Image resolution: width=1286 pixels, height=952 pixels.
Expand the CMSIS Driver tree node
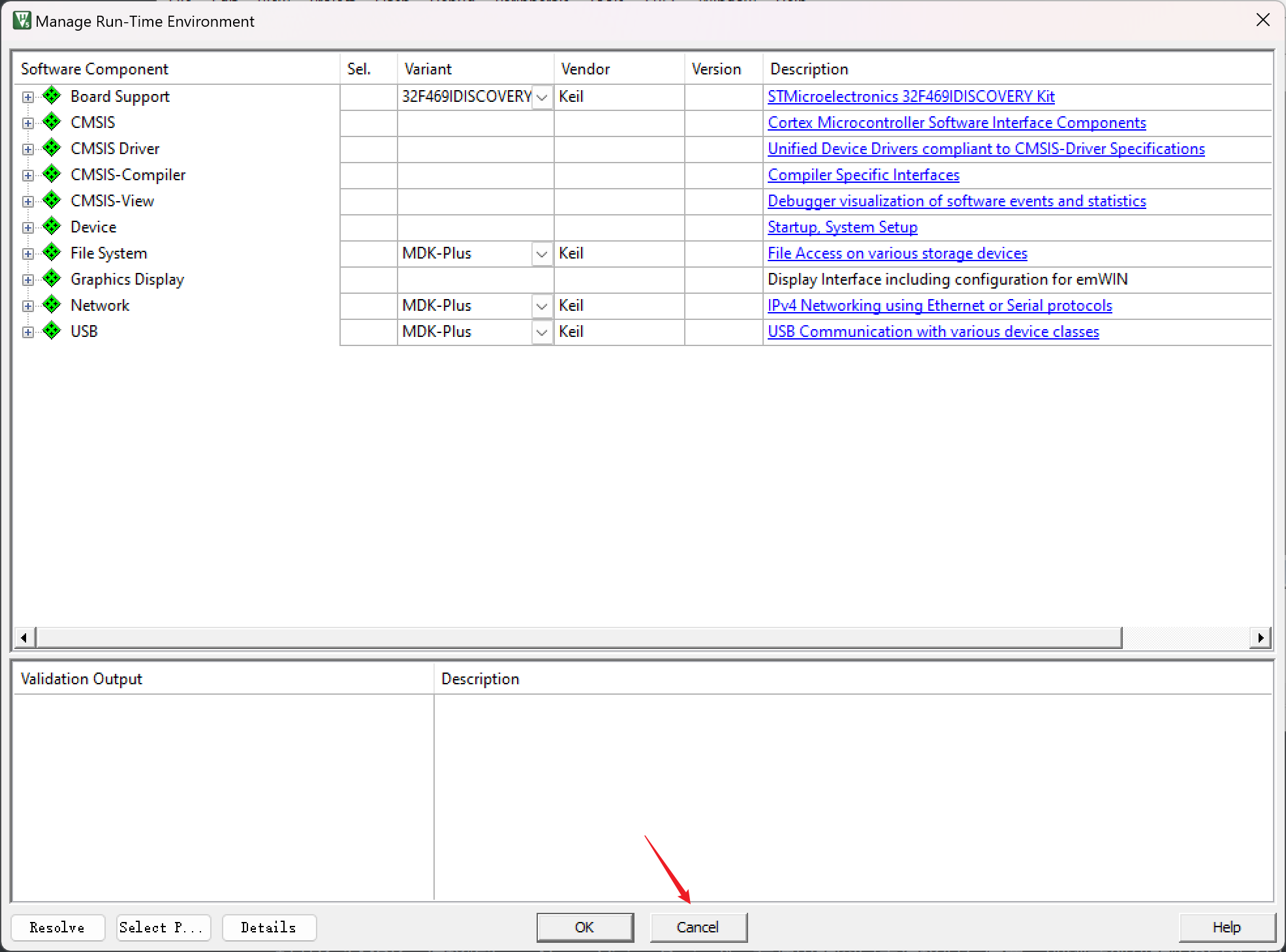[27, 150]
